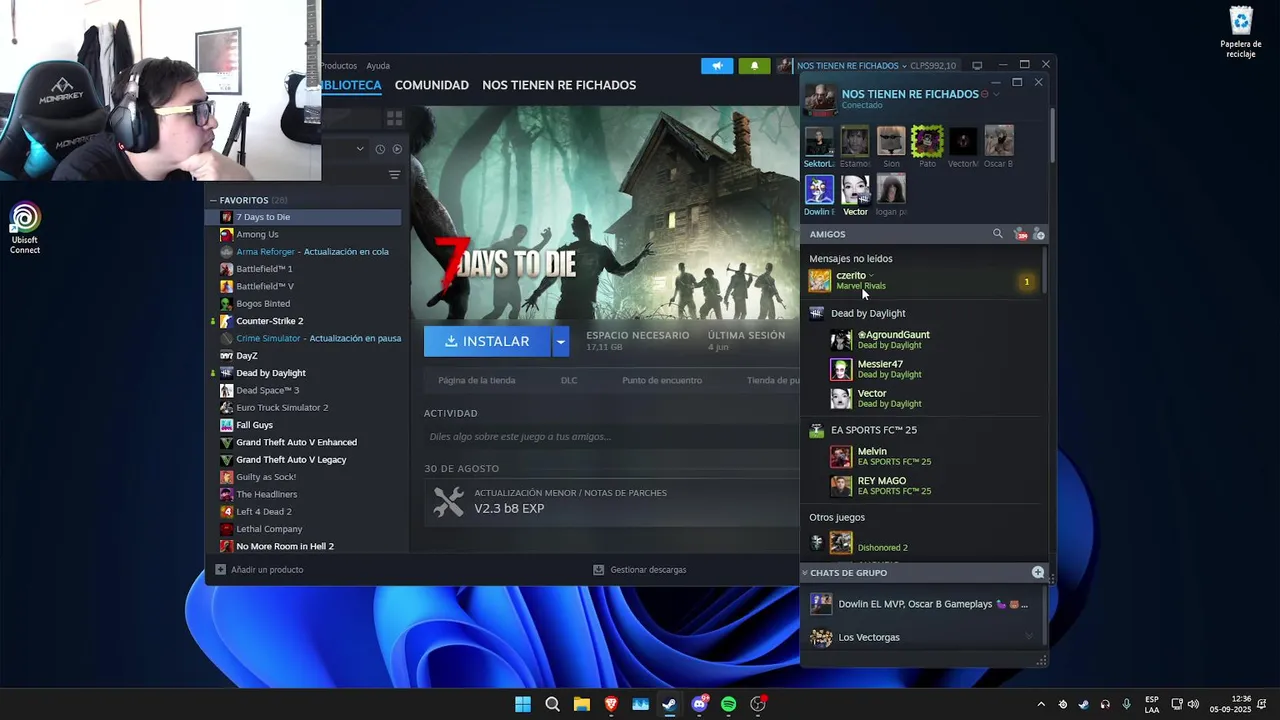
Task: Open Pato favorite friend avatar
Action: point(927,141)
